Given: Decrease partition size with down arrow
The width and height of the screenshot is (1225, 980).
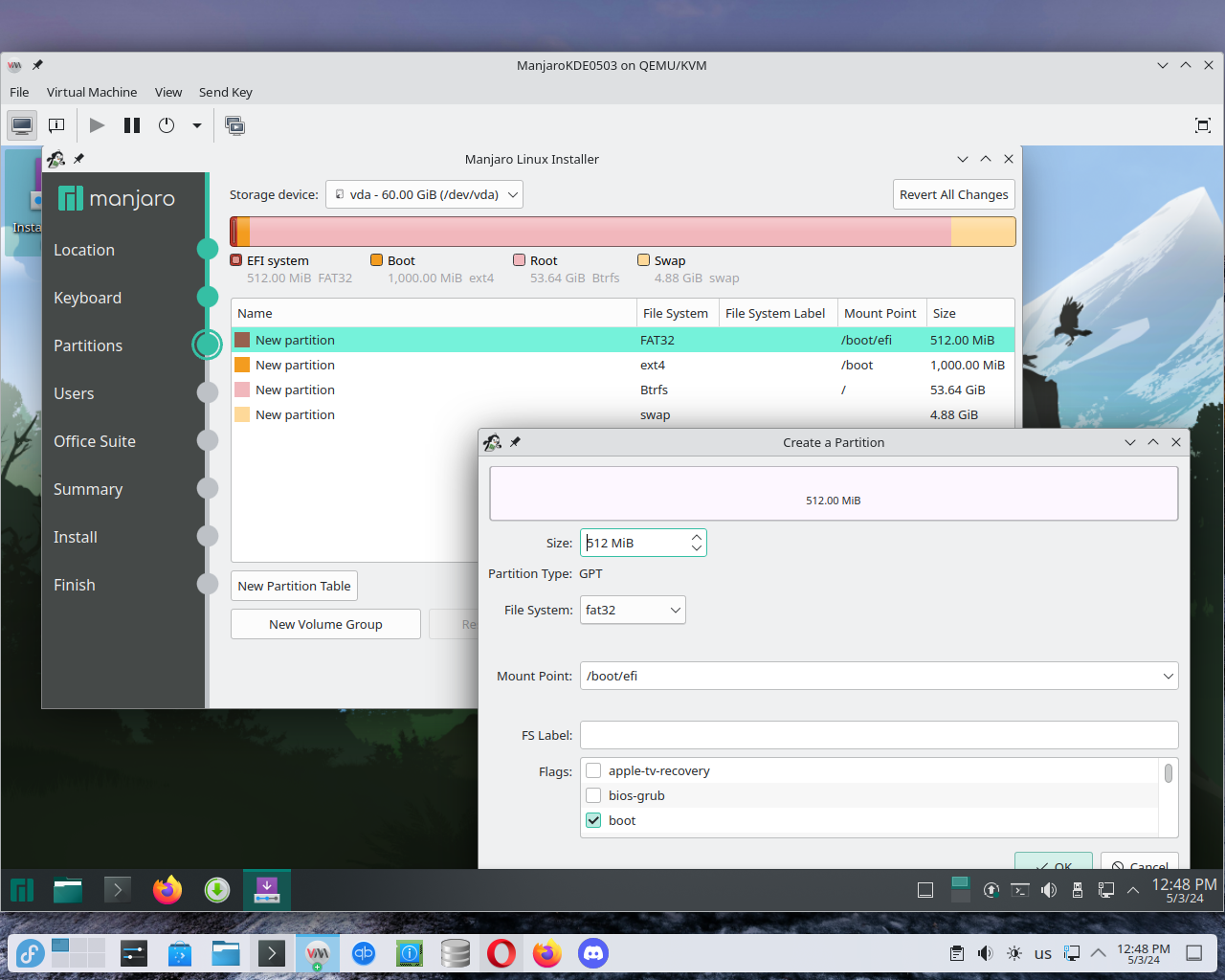Looking at the screenshot, I should pos(697,548).
